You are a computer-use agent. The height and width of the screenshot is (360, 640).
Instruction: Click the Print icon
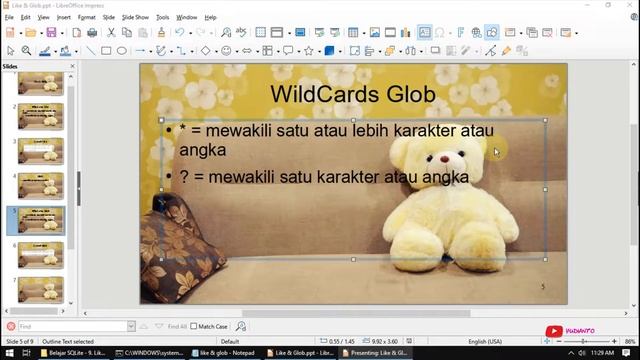pyautogui.click(x=92, y=32)
